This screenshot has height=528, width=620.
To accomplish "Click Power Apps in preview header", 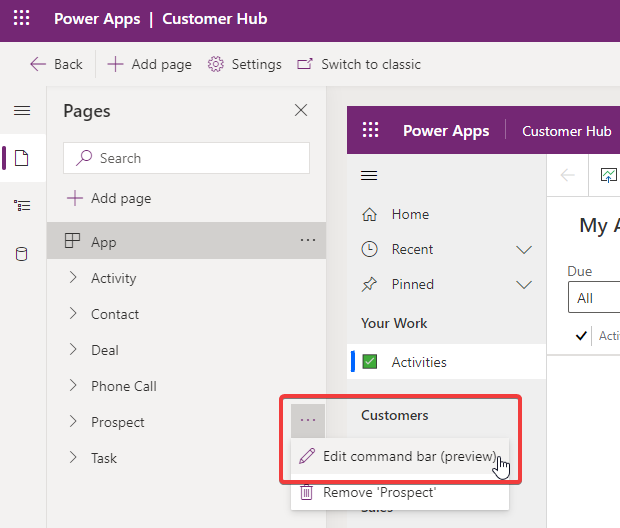I will pyautogui.click(x=446, y=131).
